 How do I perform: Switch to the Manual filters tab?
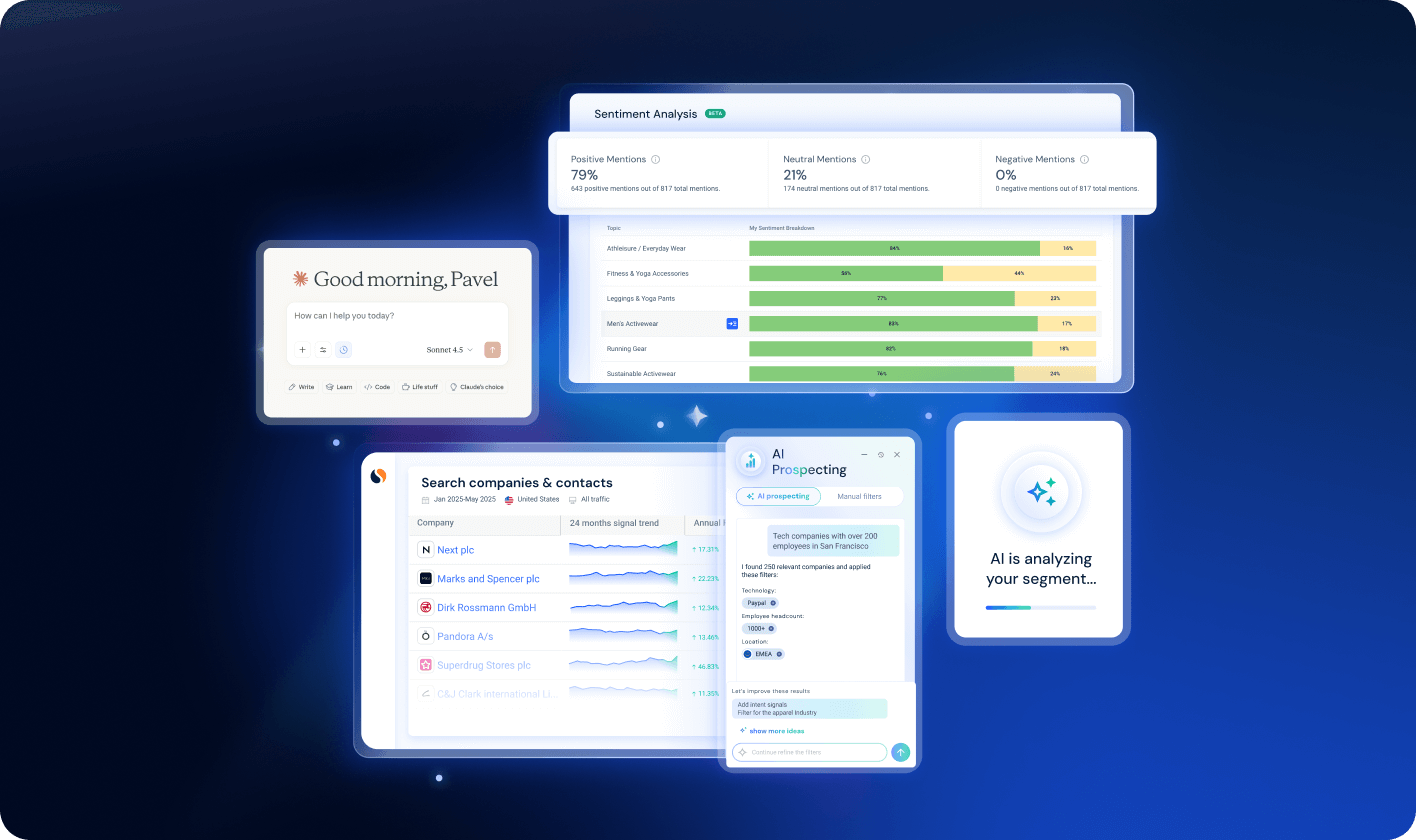point(861,496)
